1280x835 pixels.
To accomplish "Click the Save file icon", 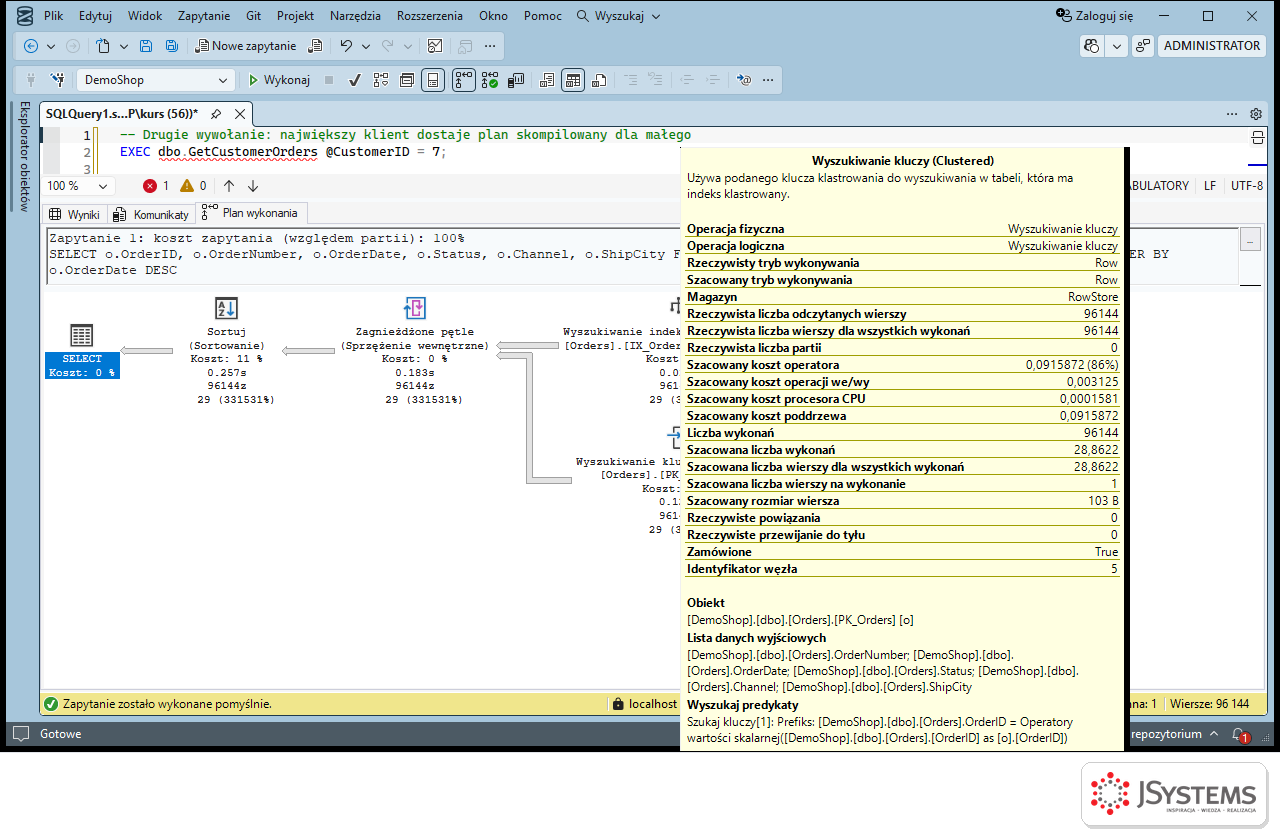I will pyautogui.click(x=146, y=46).
